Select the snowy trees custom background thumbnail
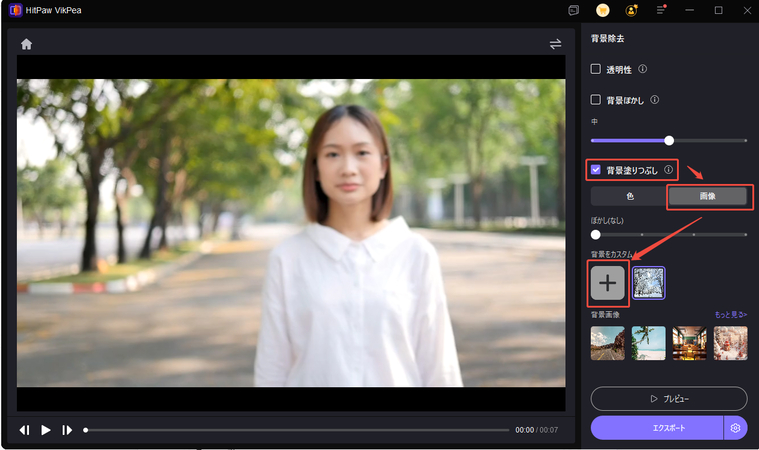The width and height of the screenshot is (759, 450). (649, 283)
